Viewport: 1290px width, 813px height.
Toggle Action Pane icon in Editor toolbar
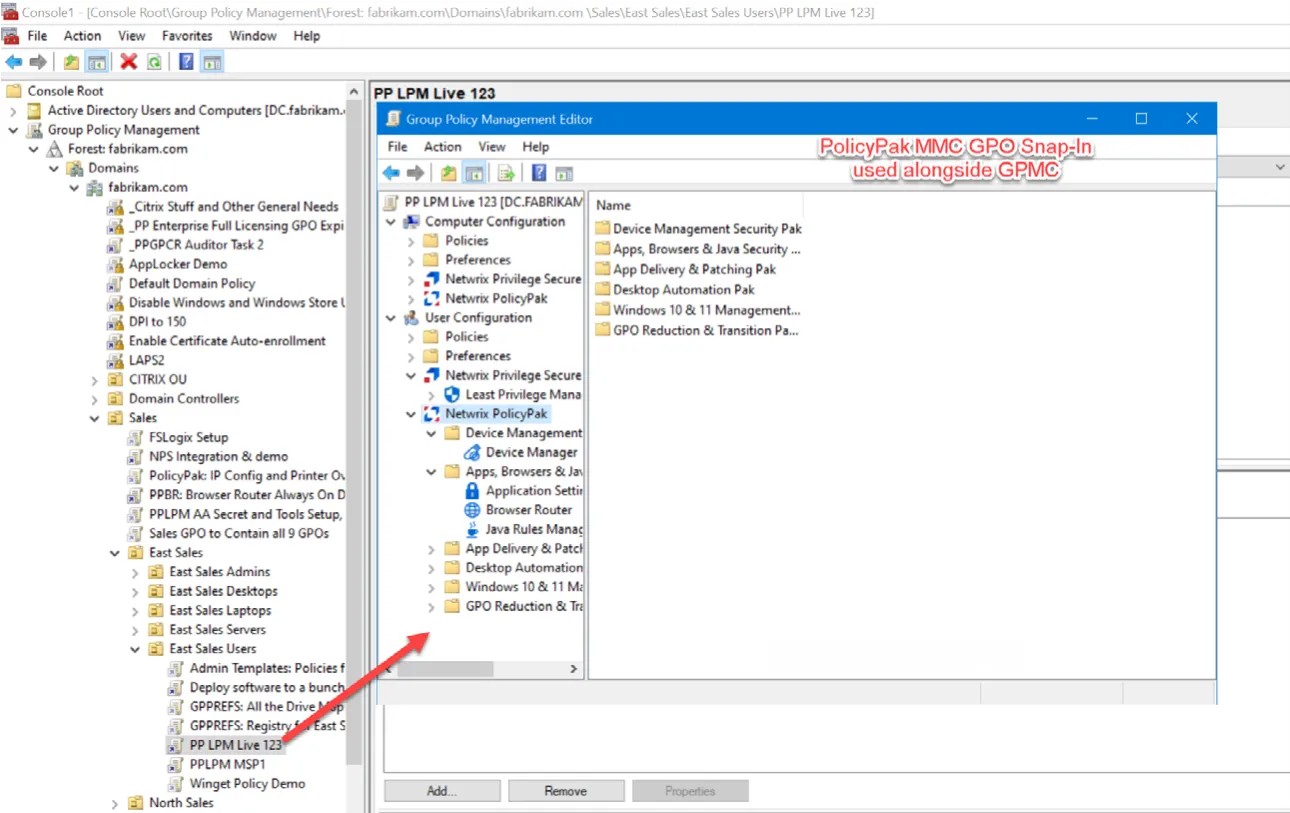pos(565,173)
